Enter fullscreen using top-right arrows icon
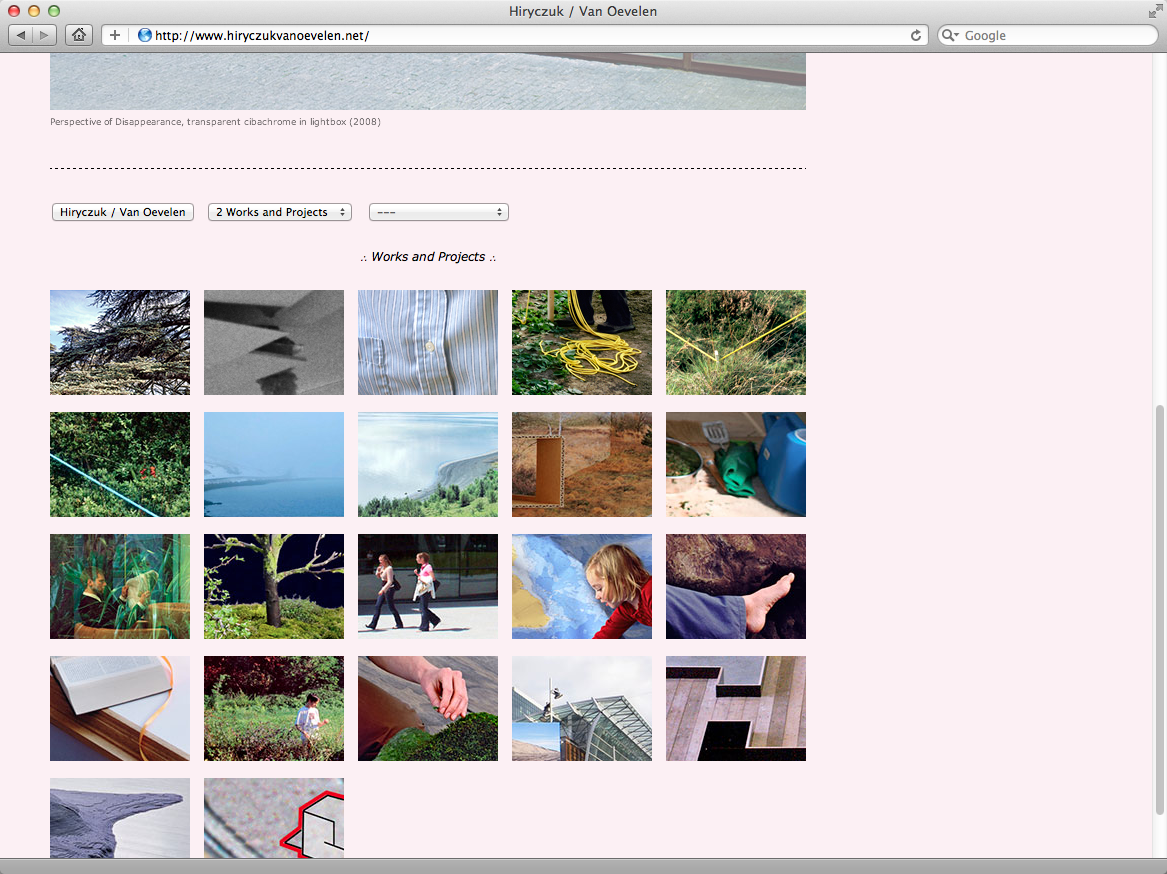The width and height of the screenshot is (1167, 874). (x=1155, y=11)
